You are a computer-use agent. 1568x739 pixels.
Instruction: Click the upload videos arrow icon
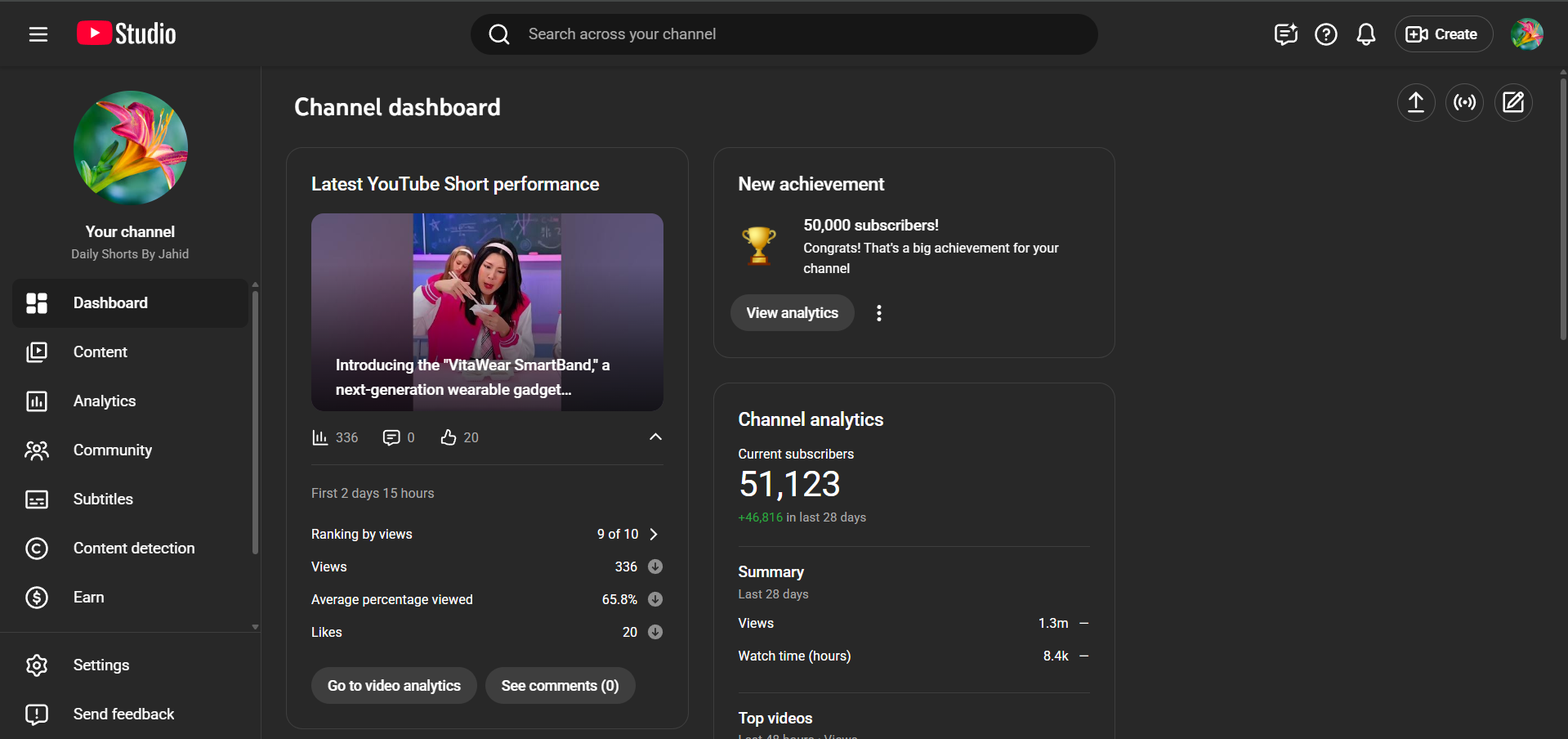pos(1415,103)
